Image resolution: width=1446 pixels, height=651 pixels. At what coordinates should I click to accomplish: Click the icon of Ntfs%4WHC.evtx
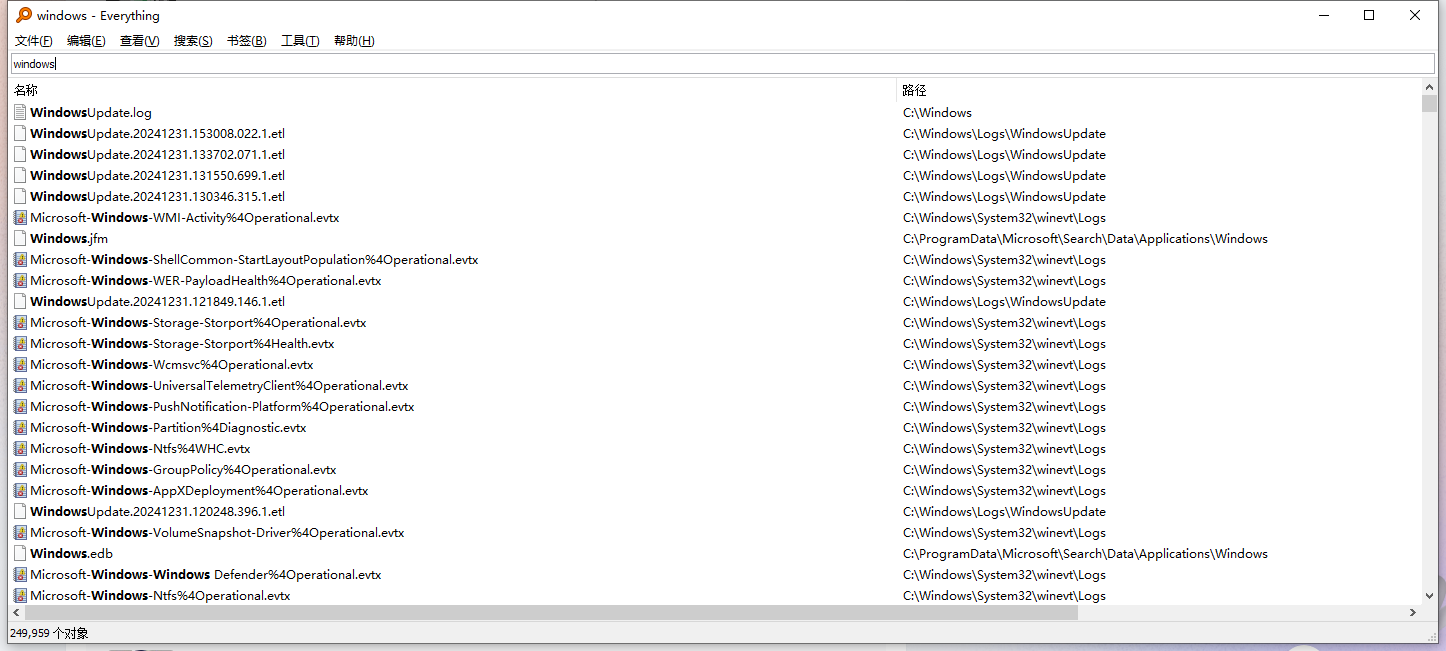point(20,449)
